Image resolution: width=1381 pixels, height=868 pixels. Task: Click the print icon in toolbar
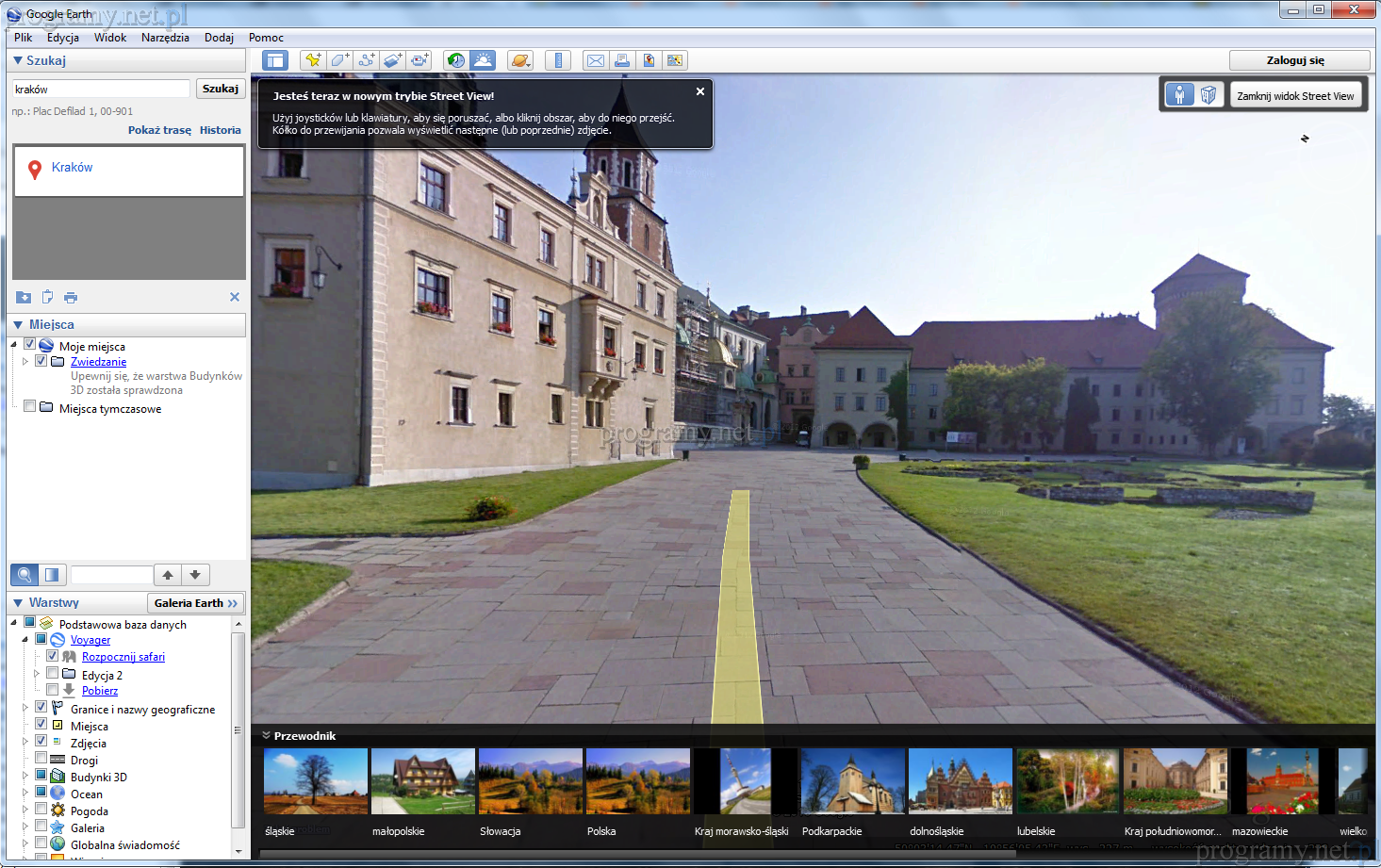pyautogui.click(x=622, y=60)
